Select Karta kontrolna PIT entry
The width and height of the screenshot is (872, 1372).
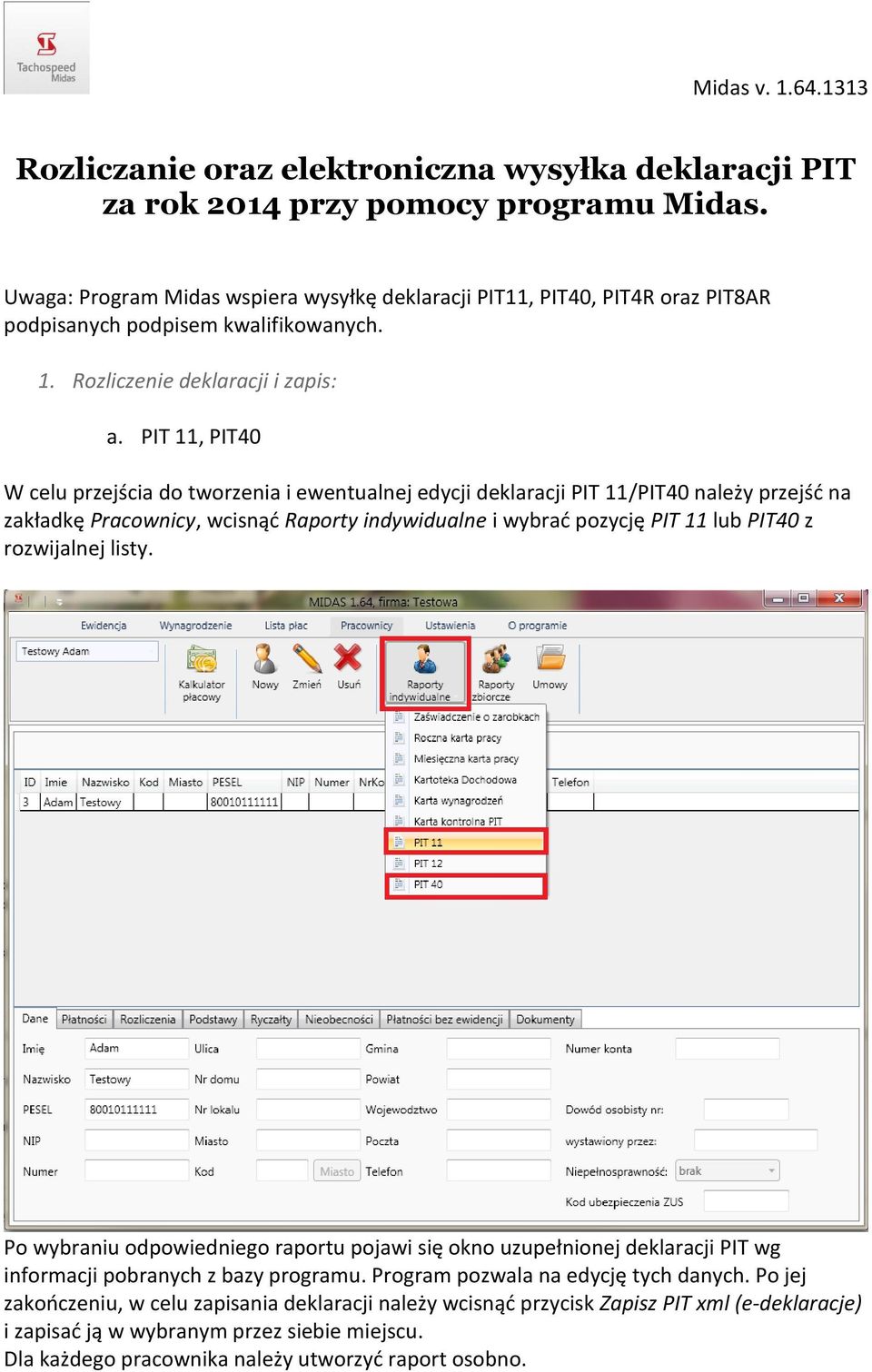click(467, 822)
